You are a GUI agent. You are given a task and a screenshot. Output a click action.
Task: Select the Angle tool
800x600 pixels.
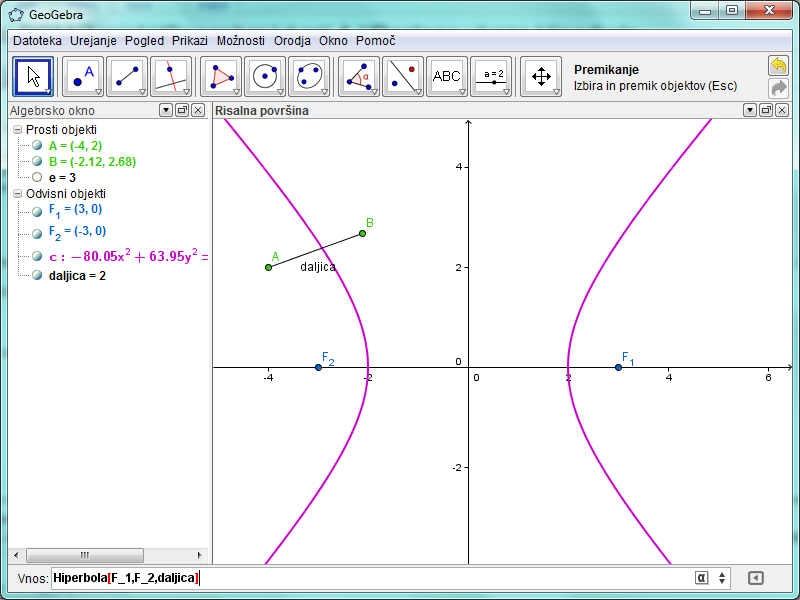click(x=359, y=76)
